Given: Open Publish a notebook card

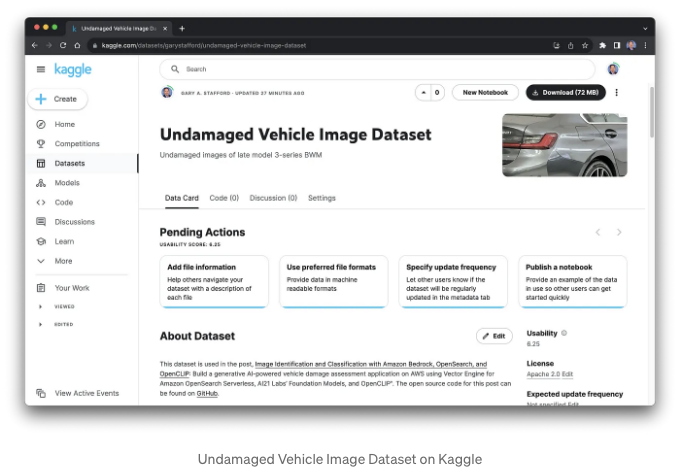Looking at the screenshot, I should click(573, 282).
